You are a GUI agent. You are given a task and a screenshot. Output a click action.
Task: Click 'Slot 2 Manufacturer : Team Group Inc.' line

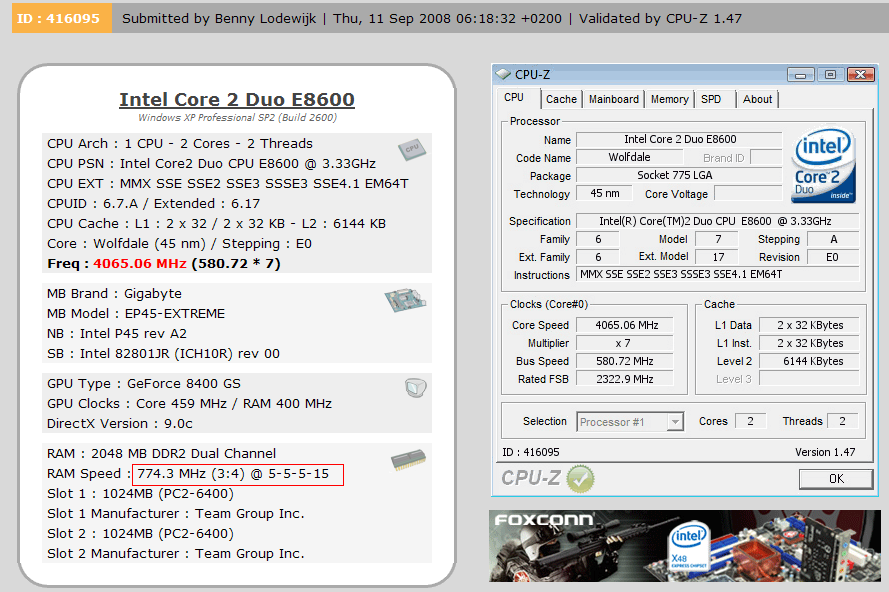[176, 554]
